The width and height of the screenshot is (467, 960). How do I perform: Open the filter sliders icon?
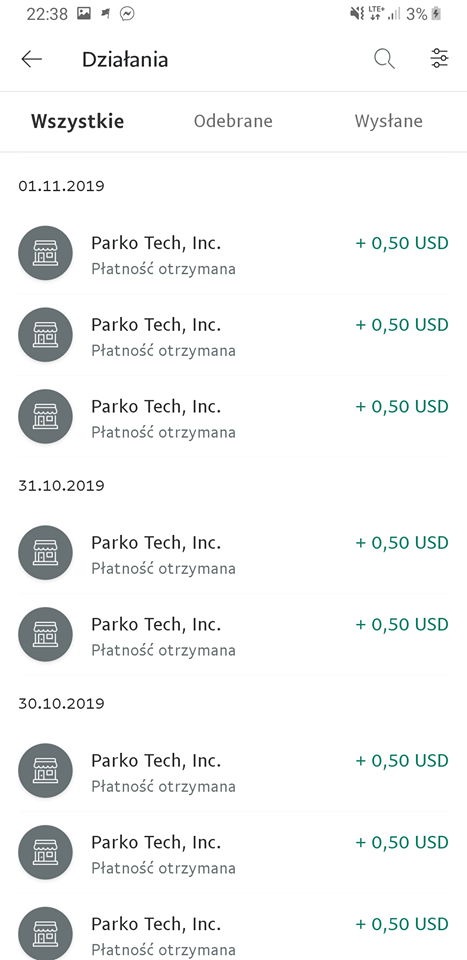point(439,59)
